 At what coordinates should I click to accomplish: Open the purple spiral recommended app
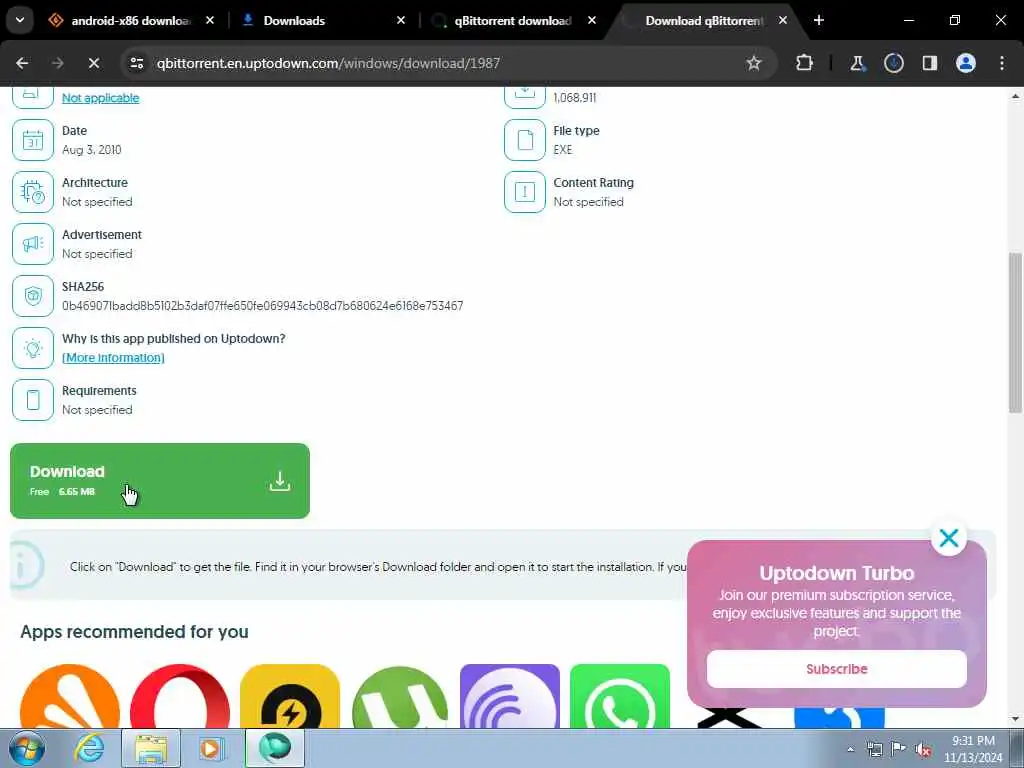pos(510,696)
